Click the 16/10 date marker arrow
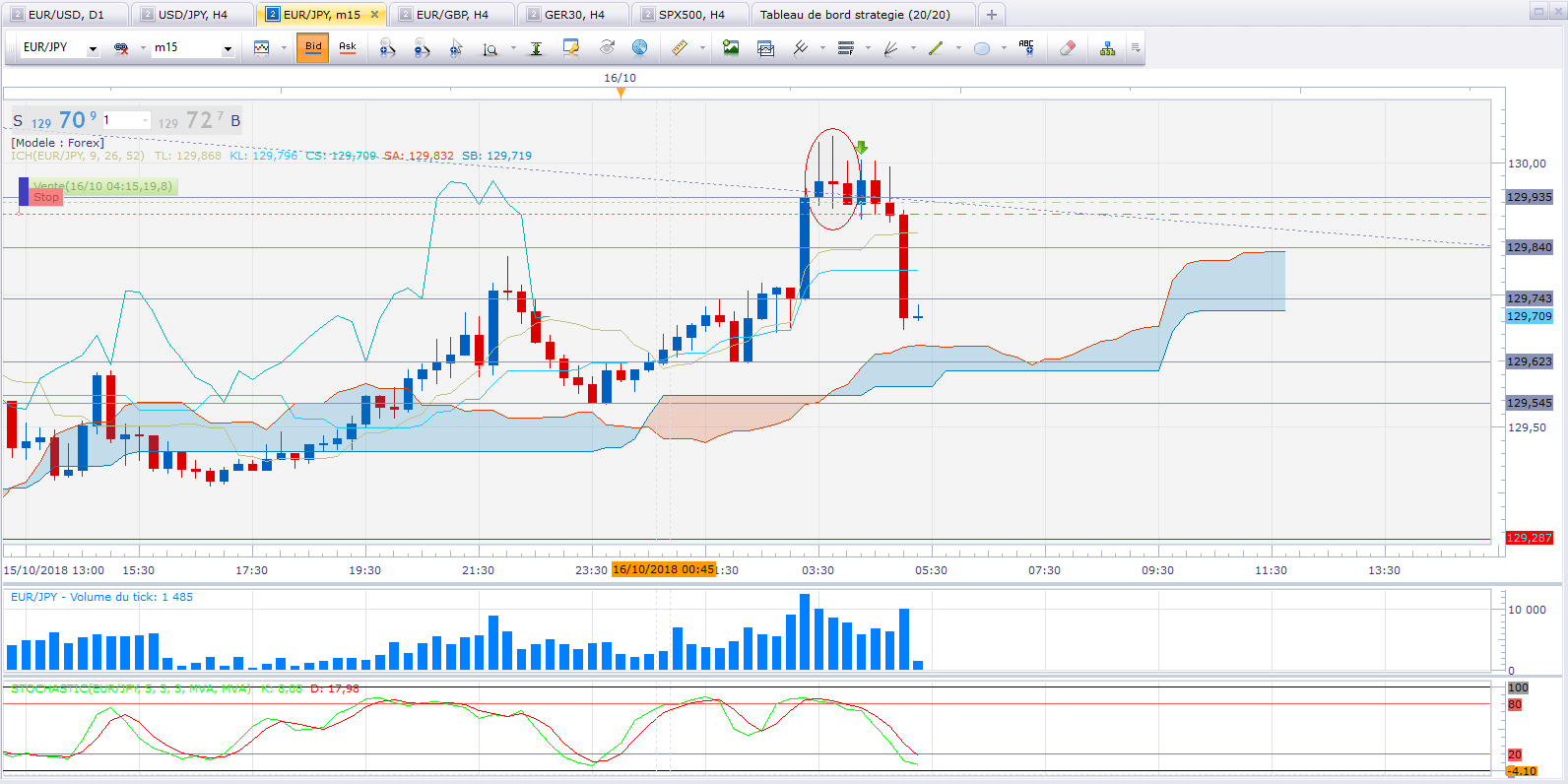Screen dimensions: 1568x784 [621, 93]
